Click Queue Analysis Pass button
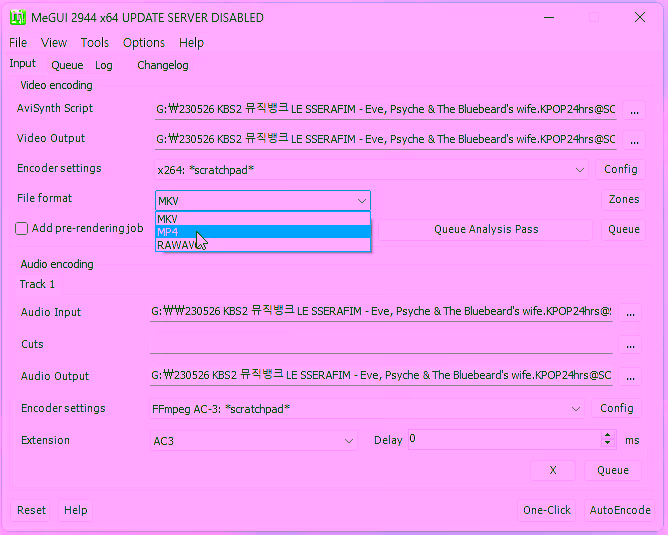668x535 pixels. [x=486, y=229]
